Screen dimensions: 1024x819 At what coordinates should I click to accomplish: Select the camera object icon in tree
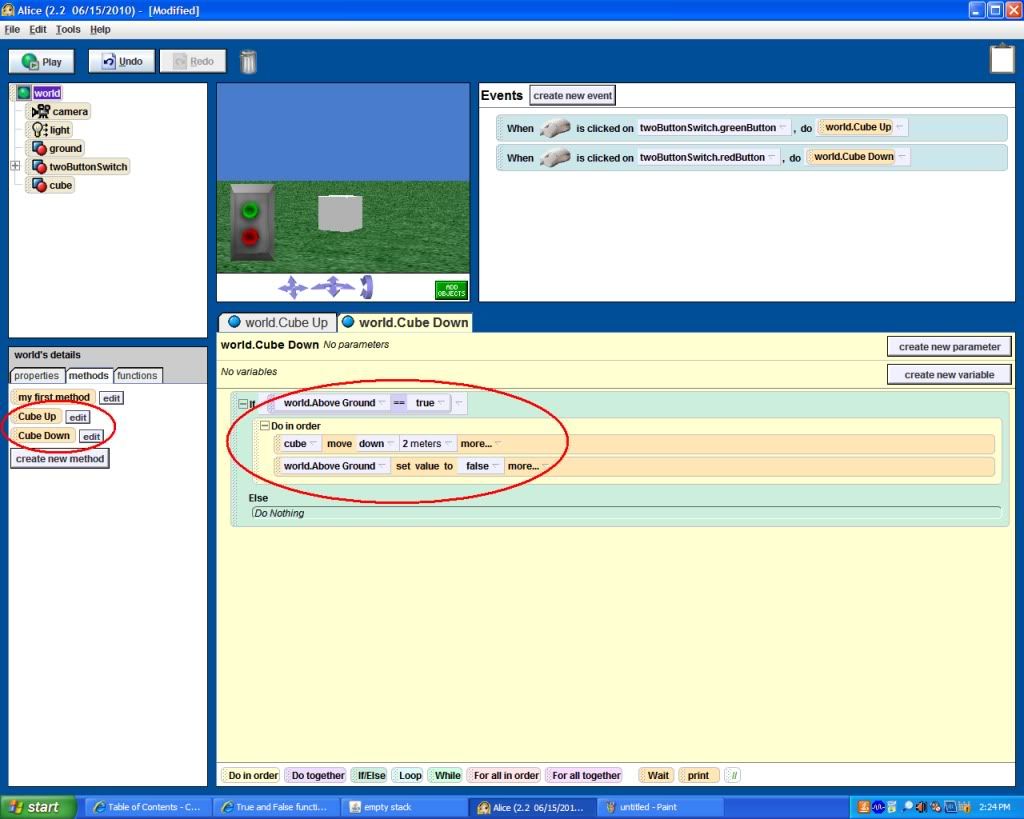pyautogui.click(x=40, y=111)
